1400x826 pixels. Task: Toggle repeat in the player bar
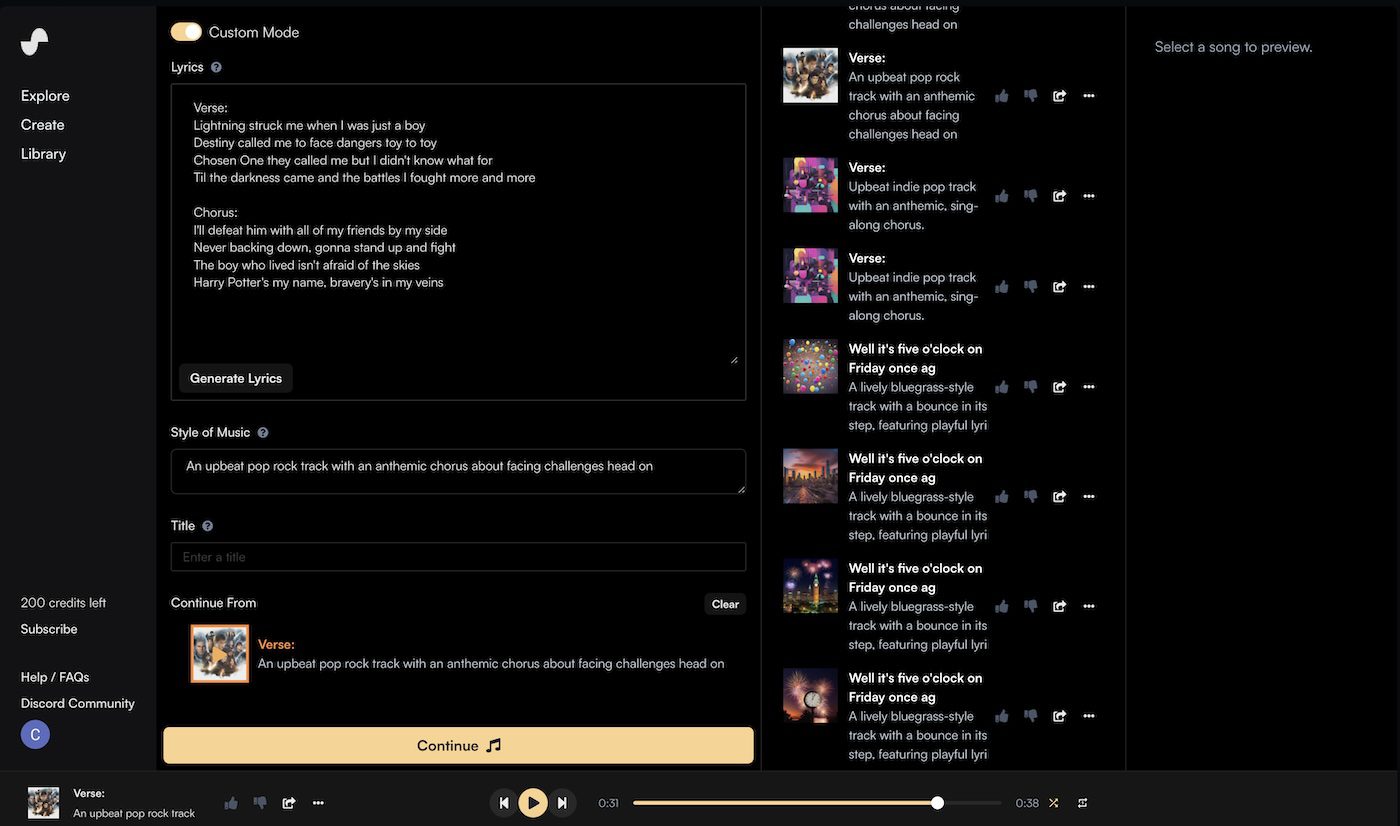tap(1082, 803)
